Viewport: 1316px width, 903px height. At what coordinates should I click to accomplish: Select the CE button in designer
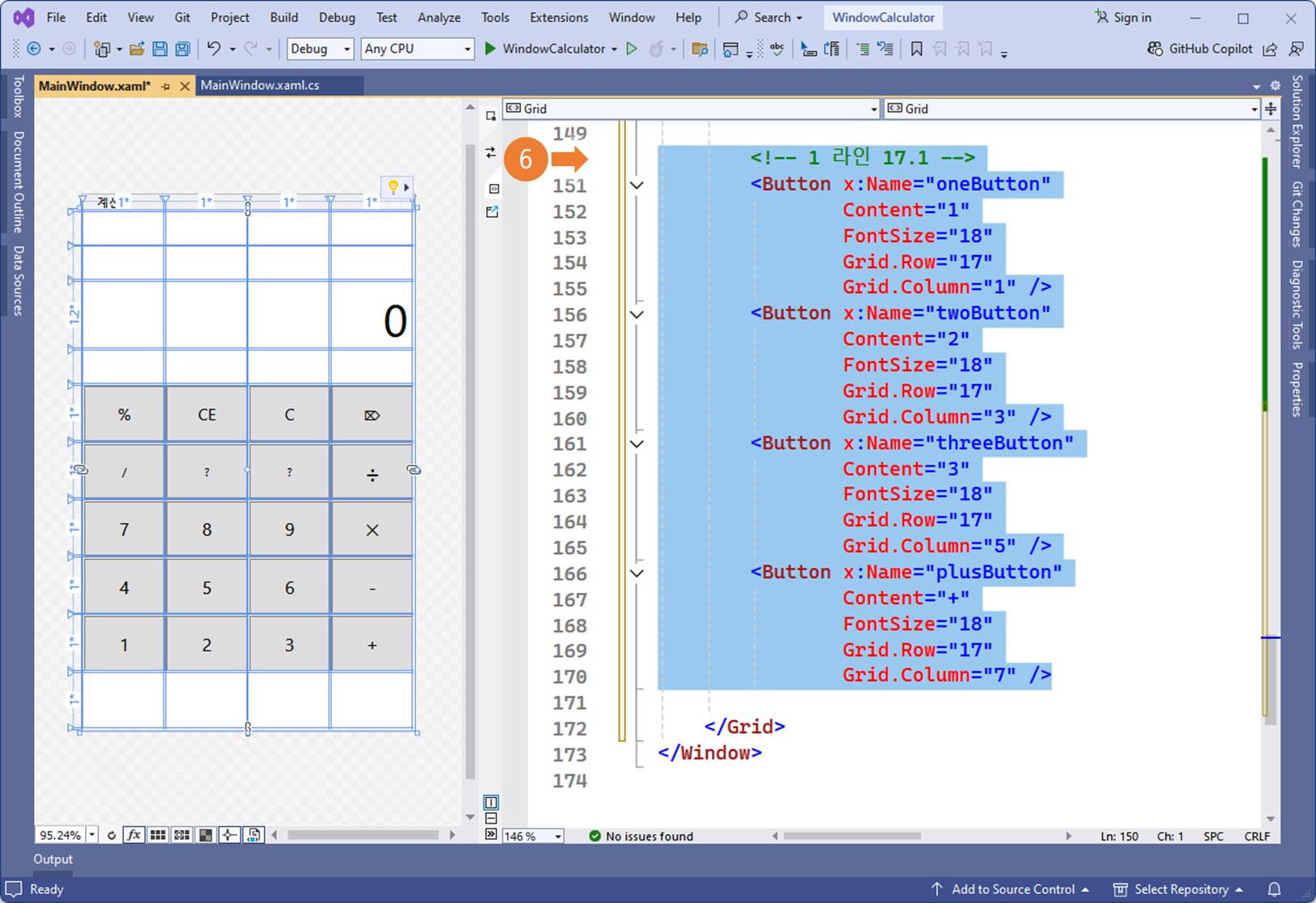click(207, 415)
